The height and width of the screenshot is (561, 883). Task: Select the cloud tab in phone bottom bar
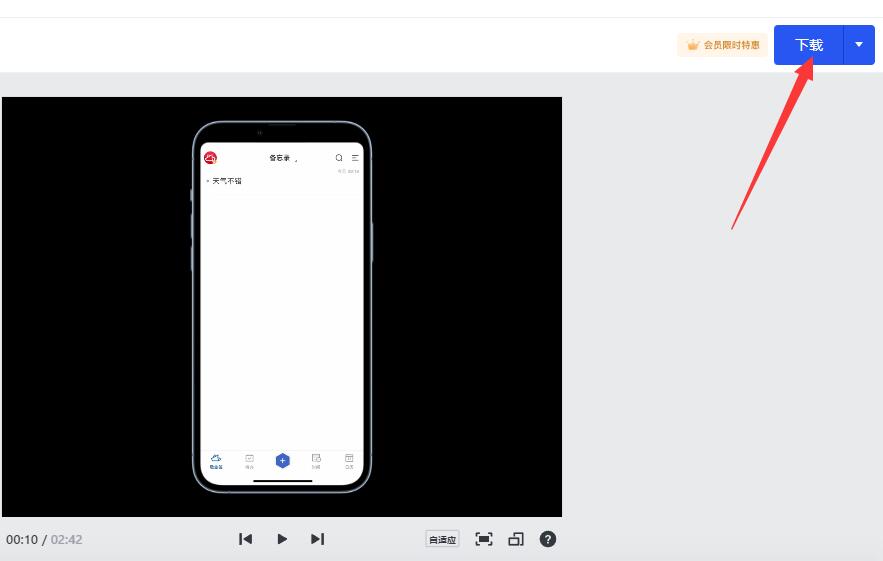tap(216, 461)
